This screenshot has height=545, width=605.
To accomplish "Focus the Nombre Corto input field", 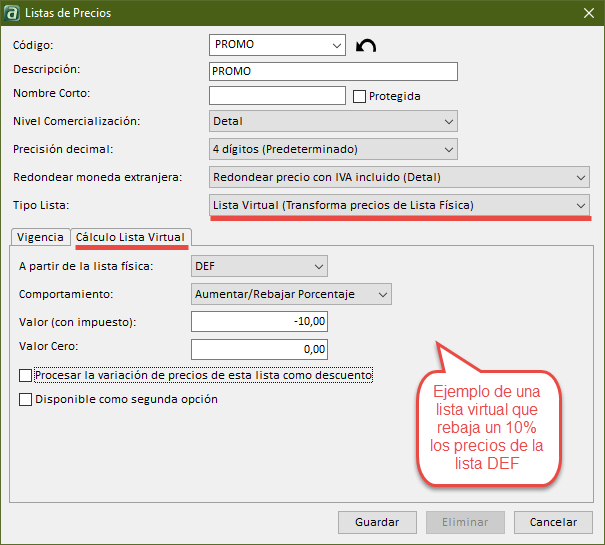I will pos(277,96).
